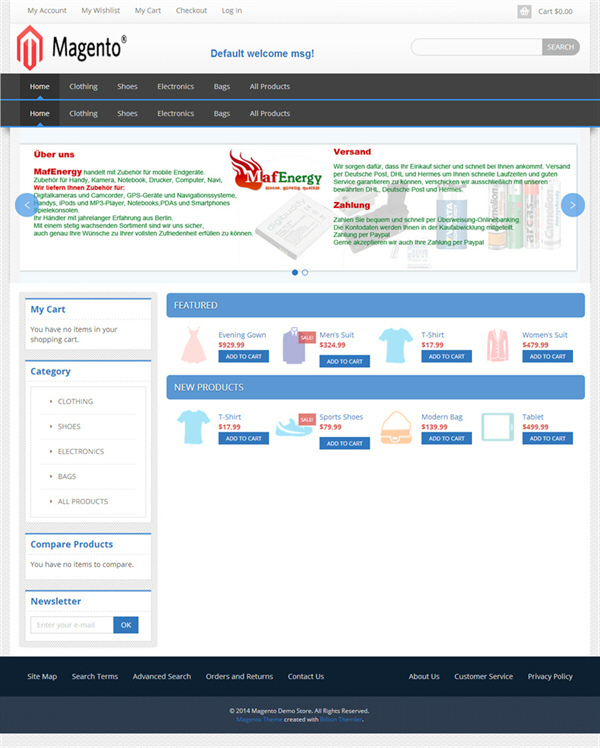
Task: Open the Advanced Search footer link
Action: pyautogui.click(x=162, y=676)
